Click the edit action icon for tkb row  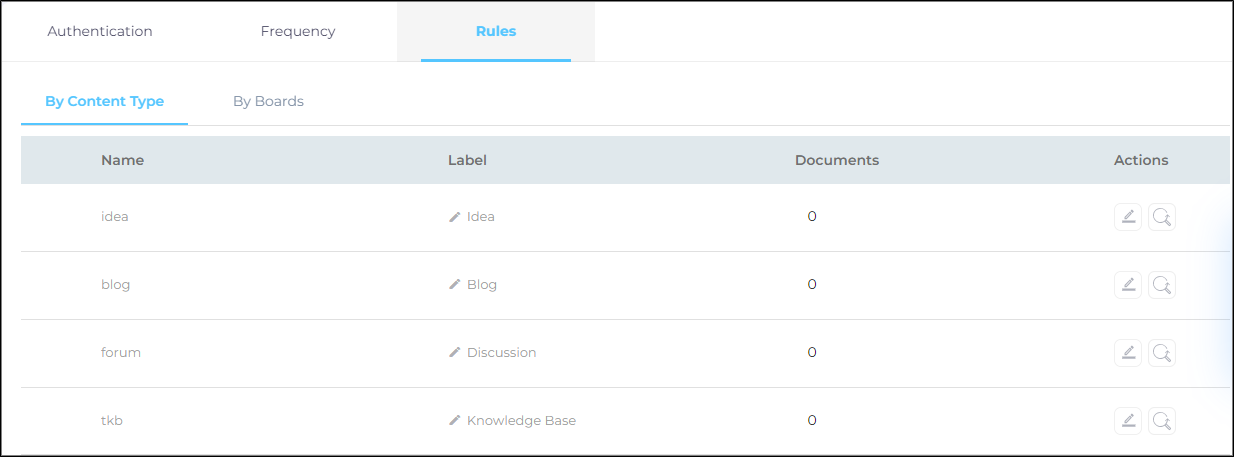pos(1127,421)
